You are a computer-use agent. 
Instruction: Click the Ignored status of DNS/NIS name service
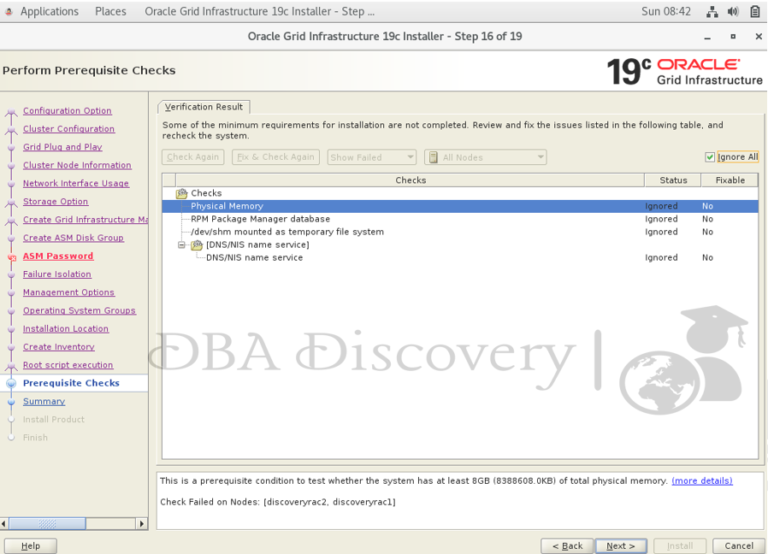pyautogui.click(x=661, y=258)
